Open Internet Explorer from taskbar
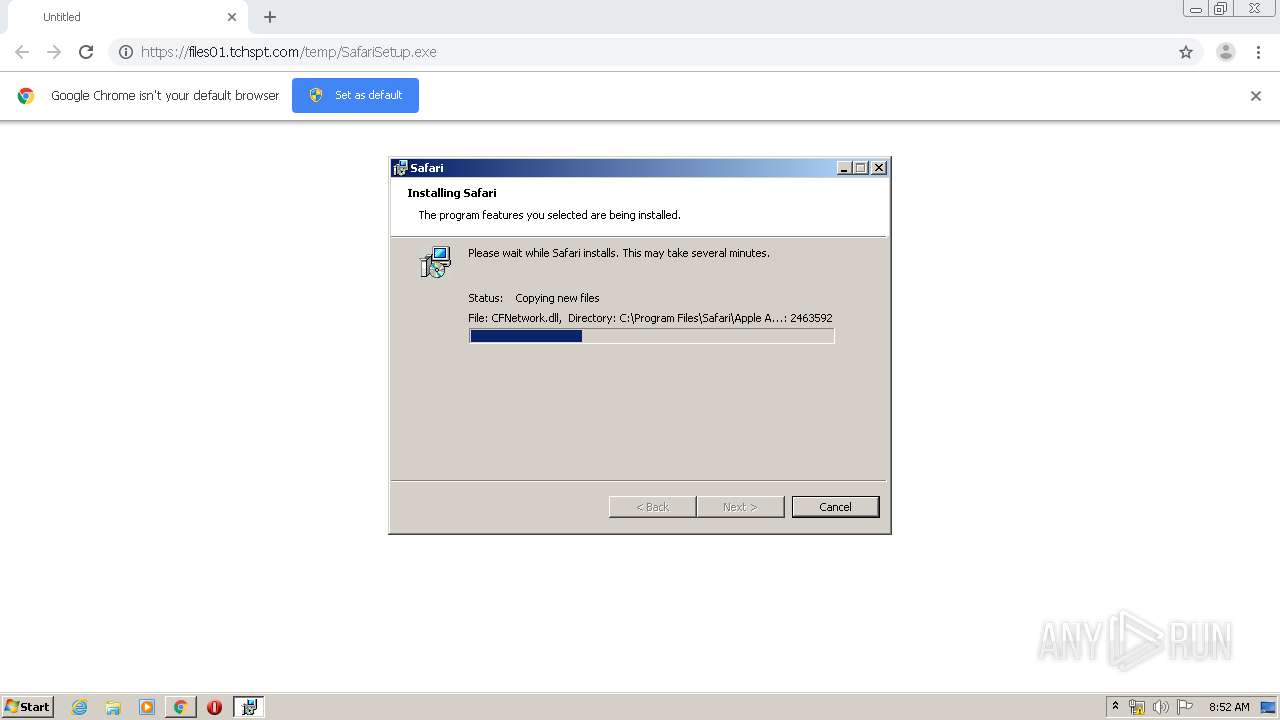1280x720 pixels. [80, 707]
